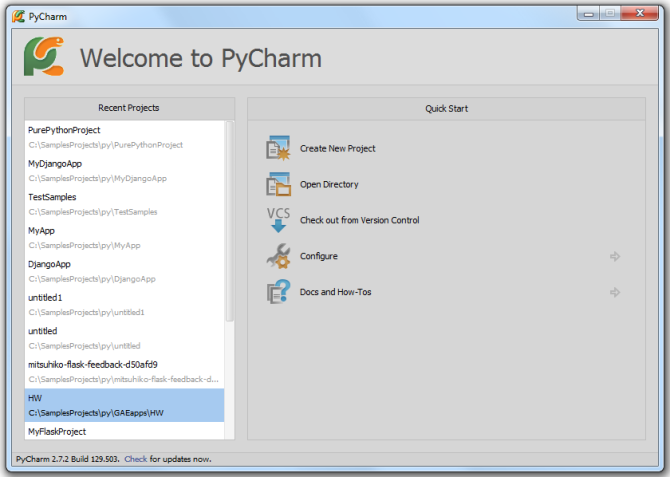The height and width of the screenshot is (477, 670).
Task: Click the Recent Projects panel header
Action: tap(129, 108)
